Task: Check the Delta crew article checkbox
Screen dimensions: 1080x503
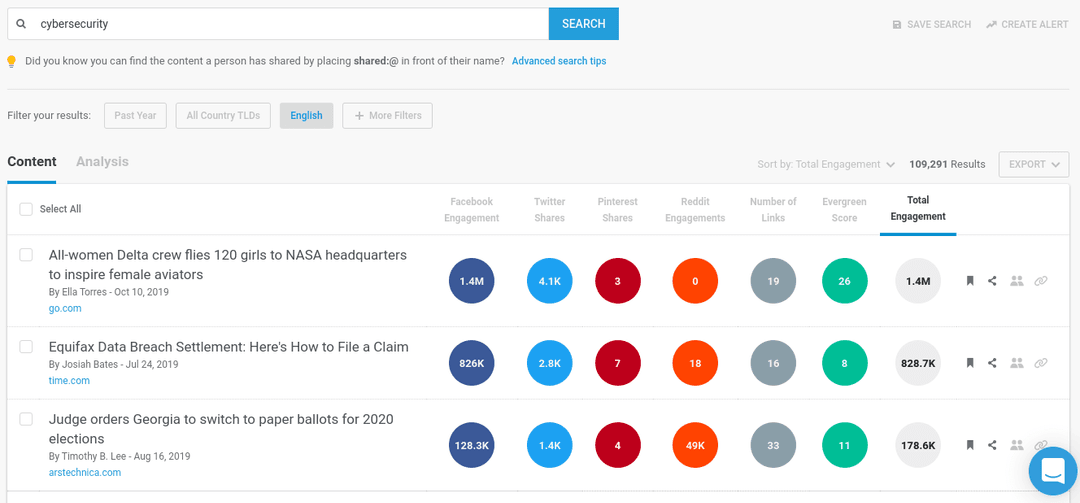Action: [x=26, y=255]
